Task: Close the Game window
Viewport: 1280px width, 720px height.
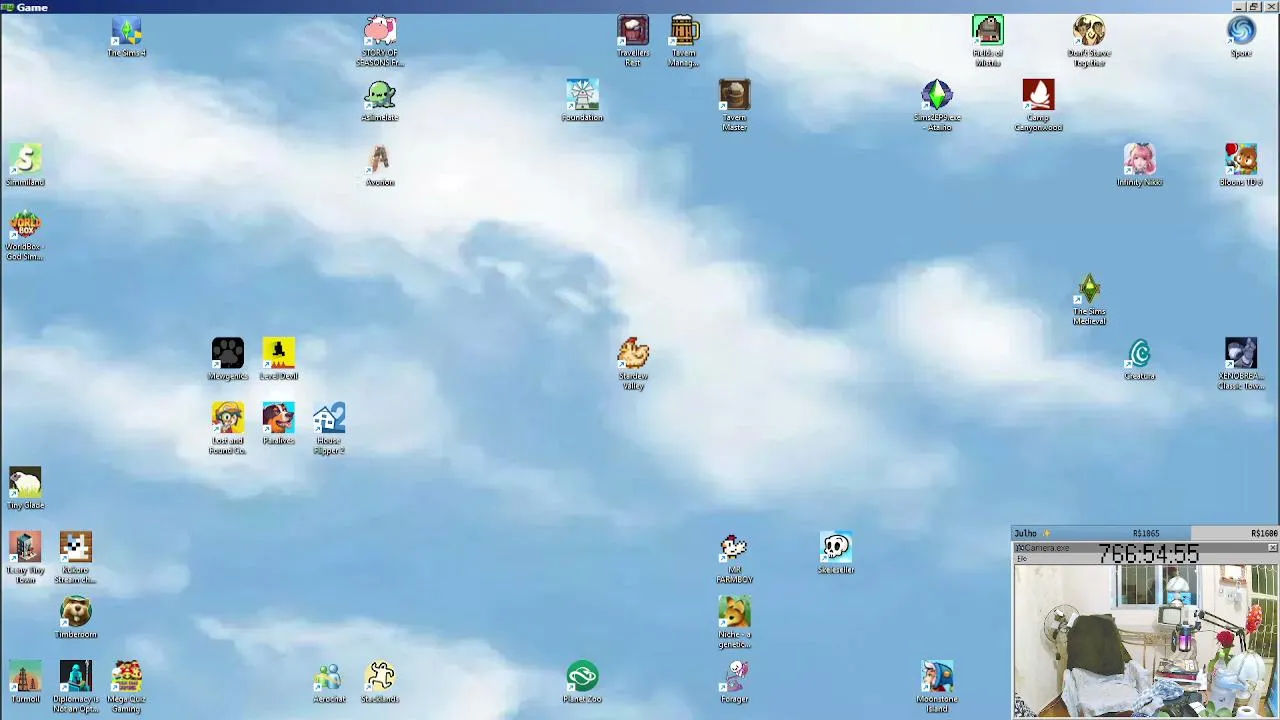Action: 1271,7
